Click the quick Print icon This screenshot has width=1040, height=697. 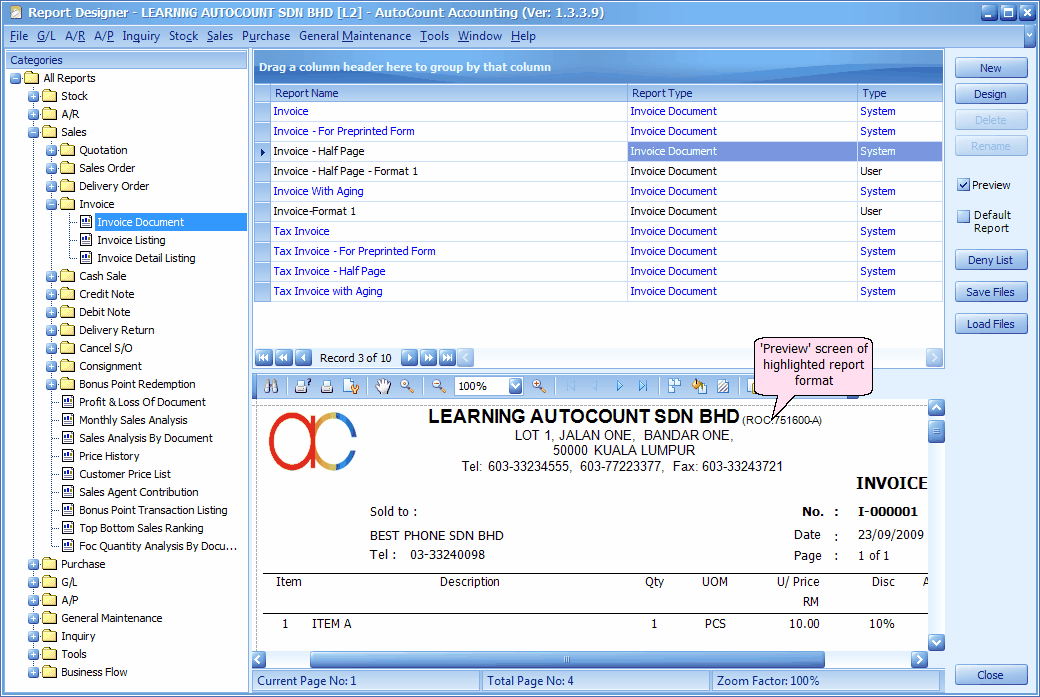coord(326,386)
